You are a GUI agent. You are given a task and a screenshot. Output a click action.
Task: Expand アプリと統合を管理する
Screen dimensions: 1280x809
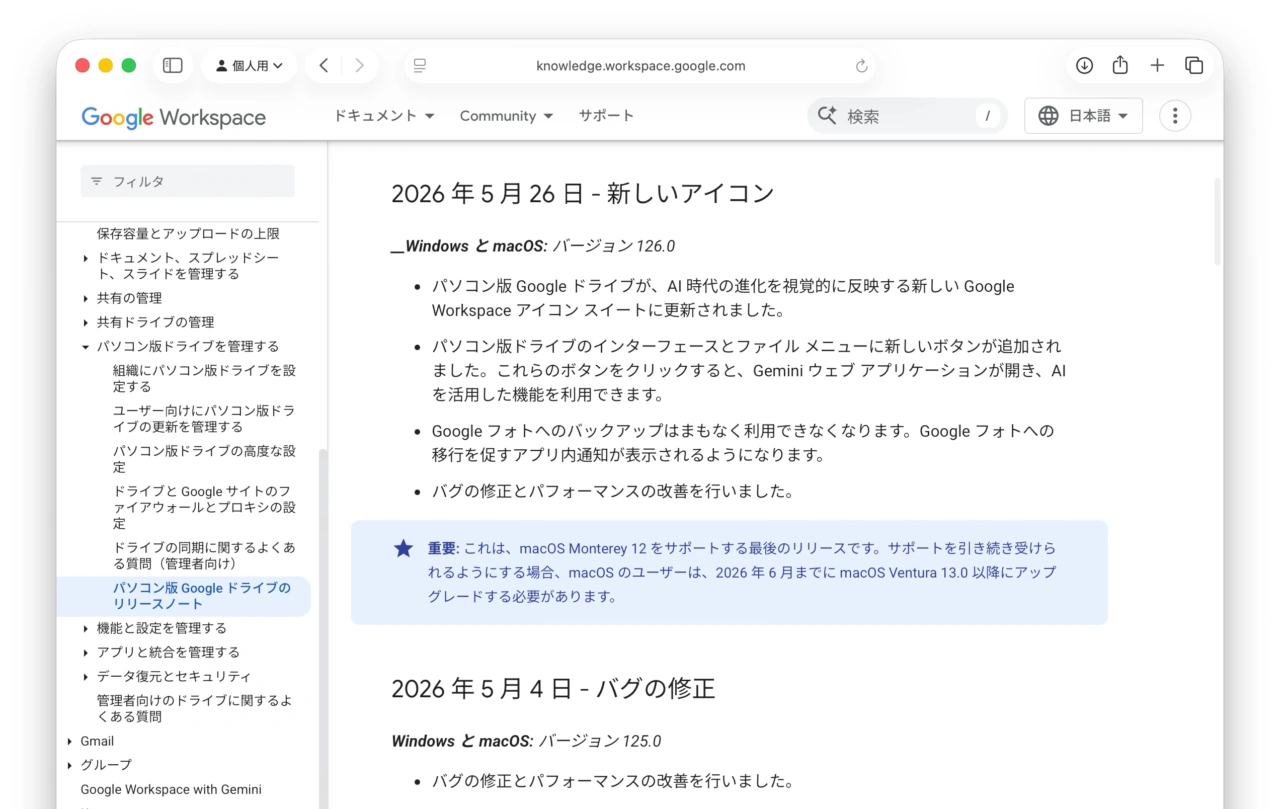point(86,653)
